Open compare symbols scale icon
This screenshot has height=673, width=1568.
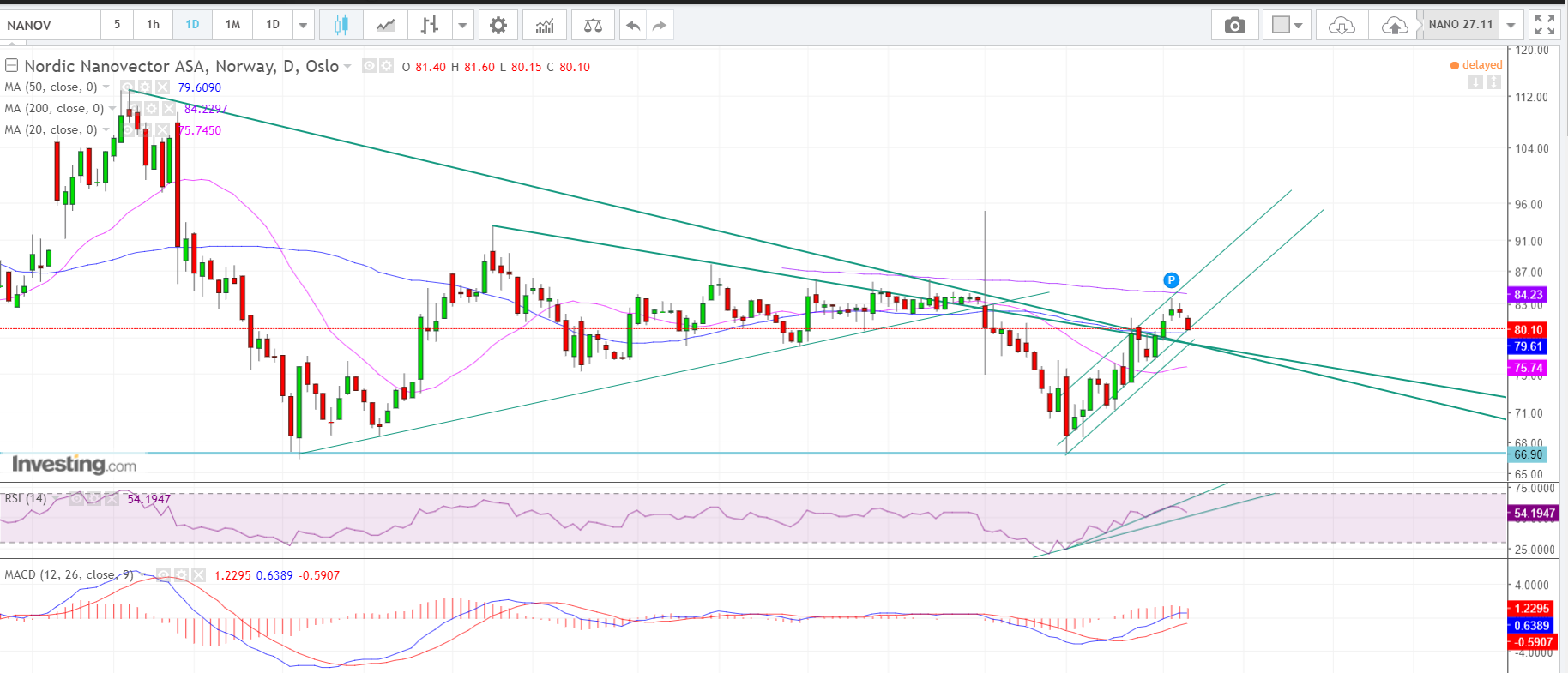click(x=593, y=25)
